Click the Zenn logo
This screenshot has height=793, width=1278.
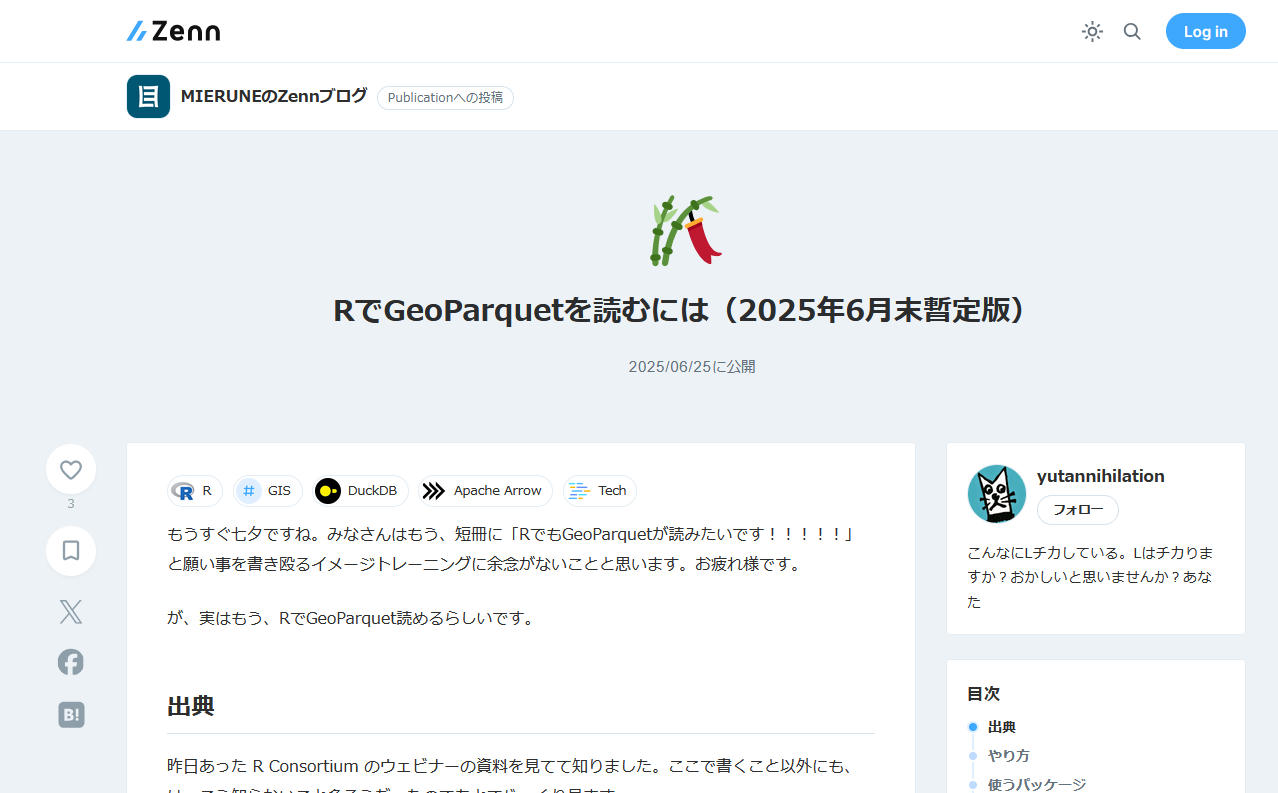tap(173, 31)
